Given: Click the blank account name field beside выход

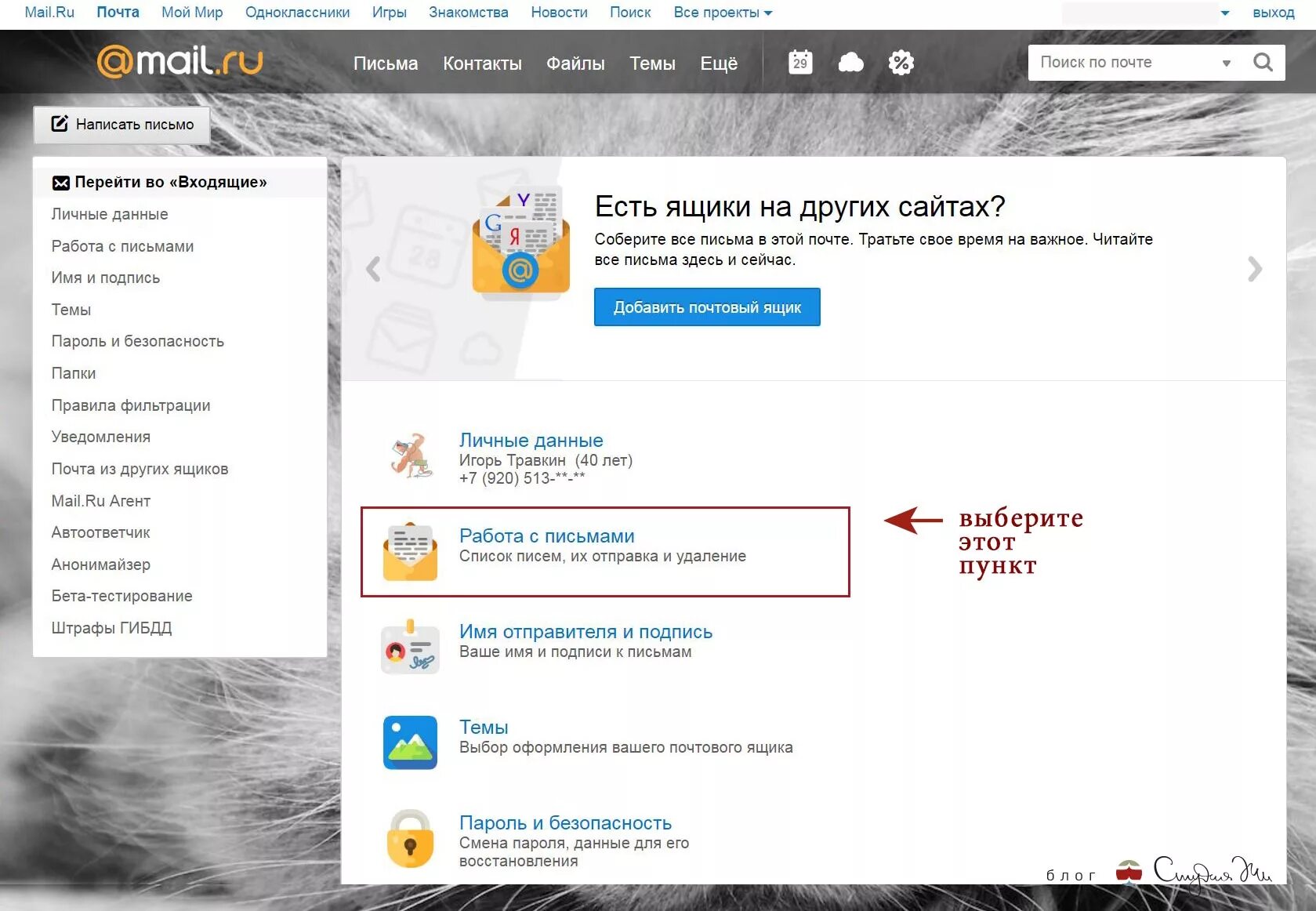Looking at the screenshot, I should tap(1140, 13).
